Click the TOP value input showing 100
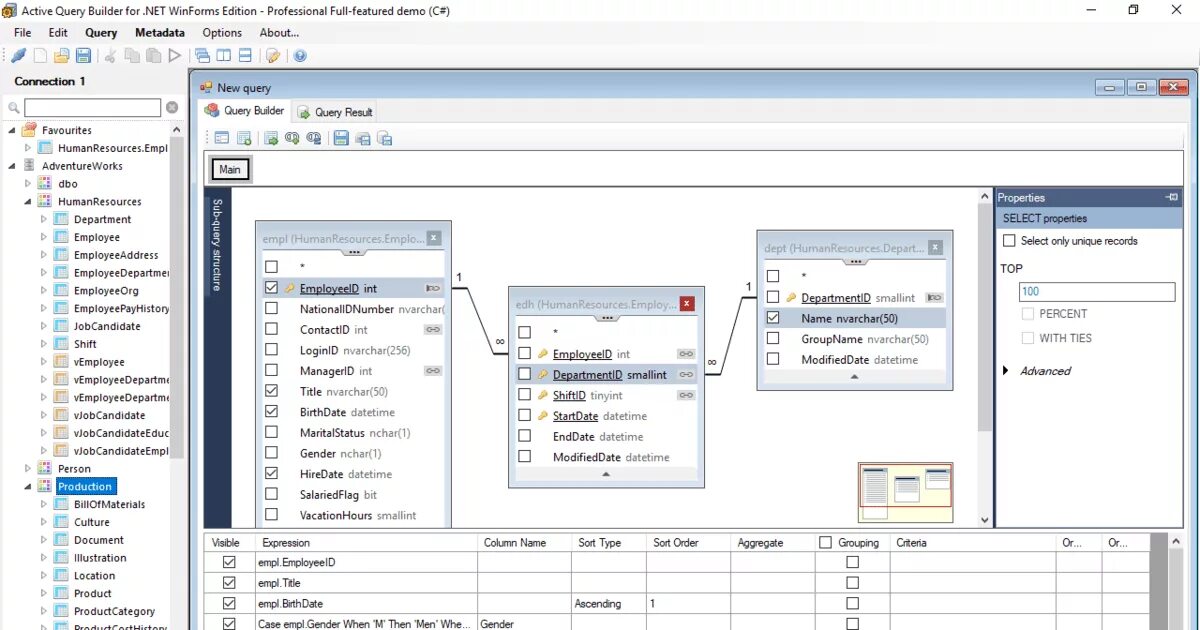The width and height of the screenshot is (1200, 630). [1097, 292]
